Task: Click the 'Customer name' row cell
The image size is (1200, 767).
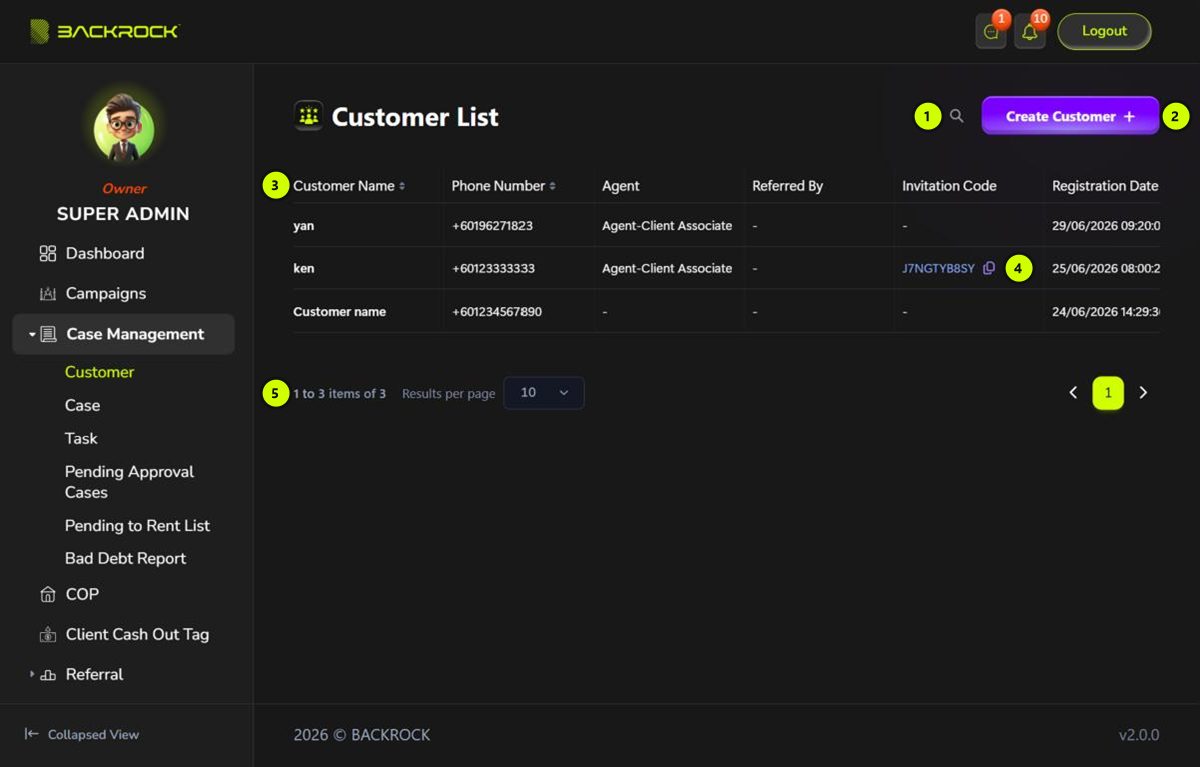Action: pos(339,311)
